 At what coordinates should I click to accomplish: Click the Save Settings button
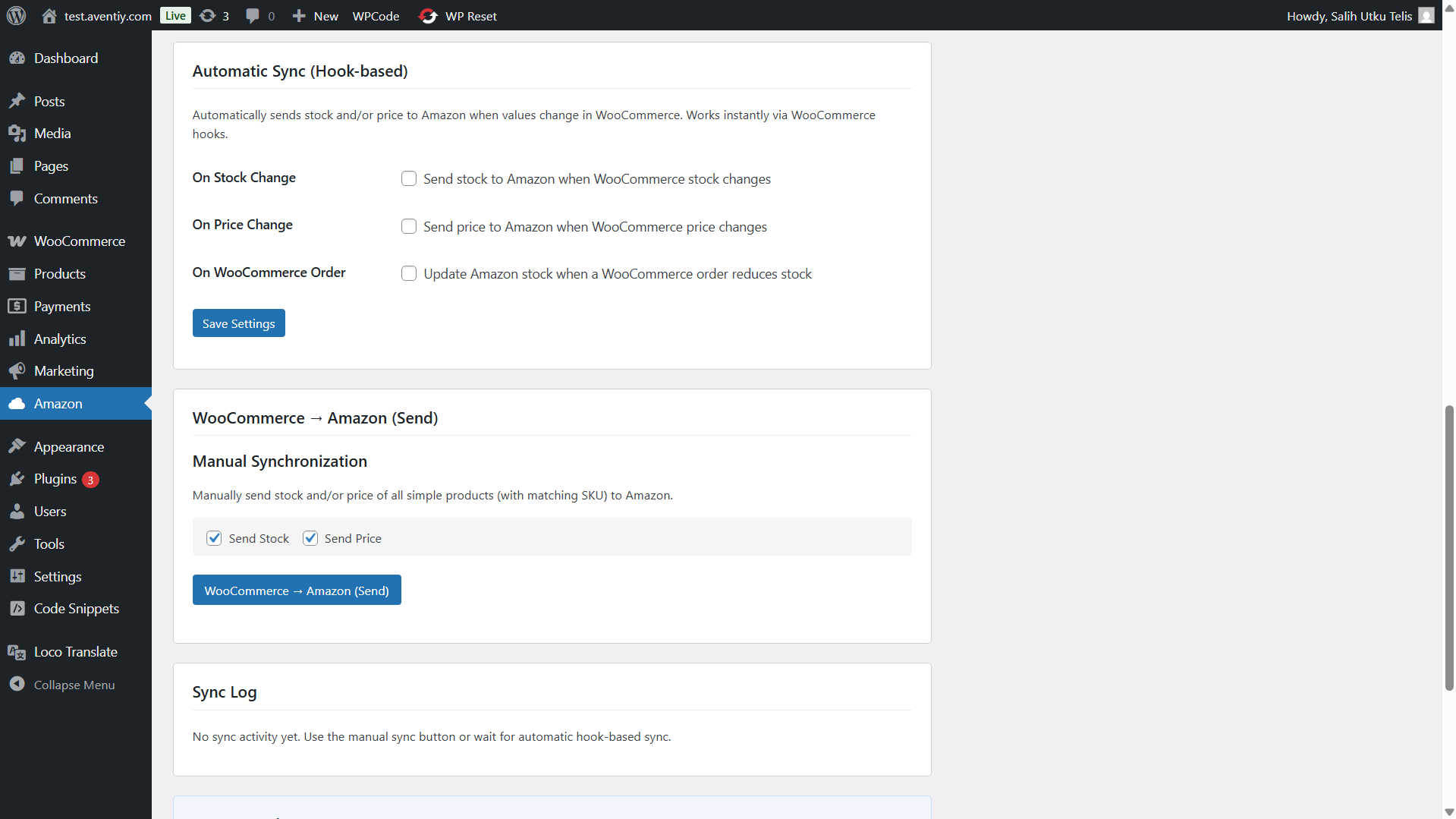238,323
